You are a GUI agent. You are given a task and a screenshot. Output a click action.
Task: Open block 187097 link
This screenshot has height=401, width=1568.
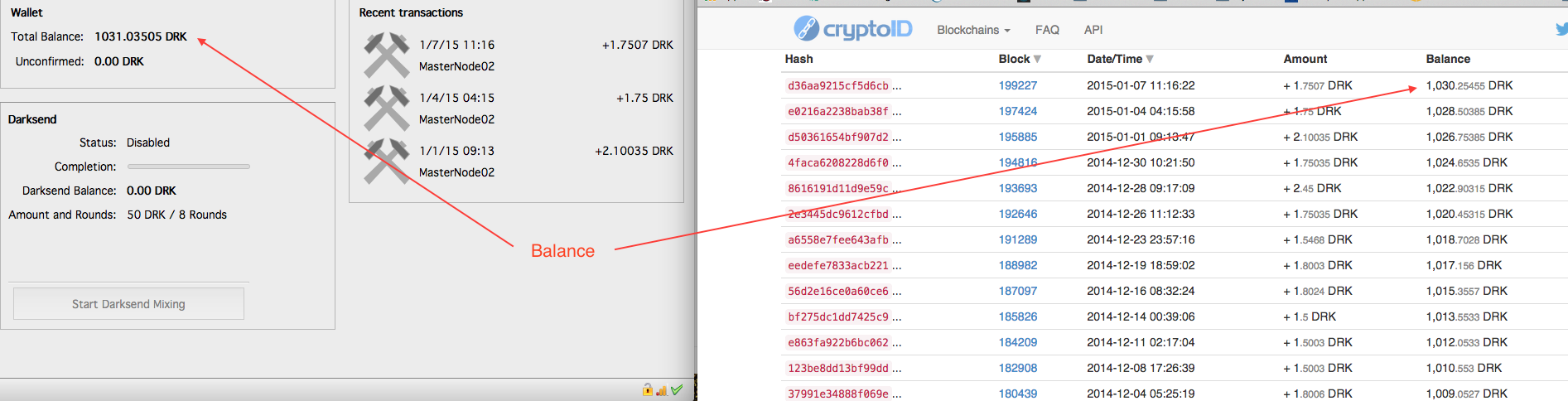click(x=1018, y=291)
